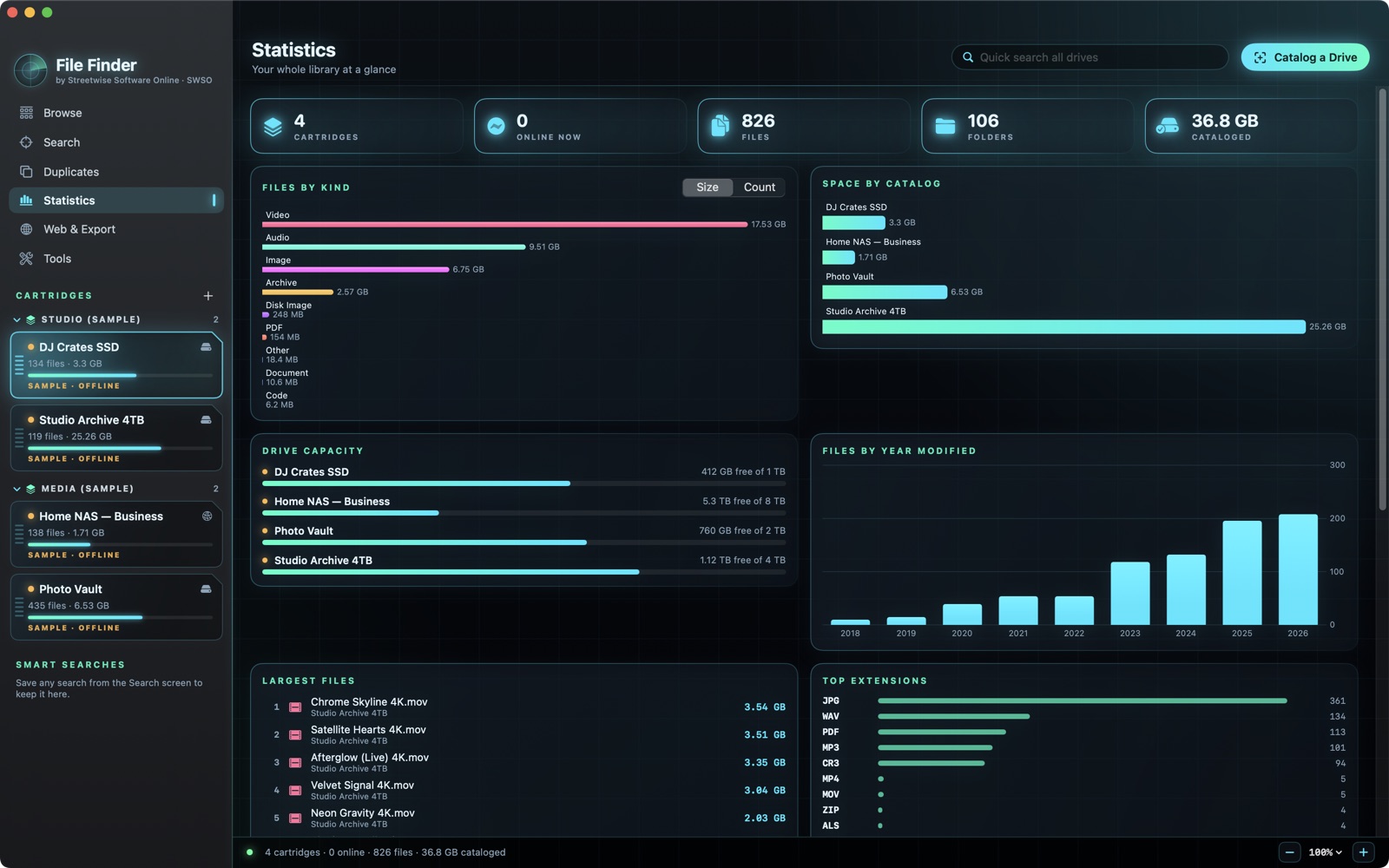Image resolution: width=1389 pixels, height=868 pixels.
Task: Focus the Quick search all drives field
Action: click(1089, 57)
